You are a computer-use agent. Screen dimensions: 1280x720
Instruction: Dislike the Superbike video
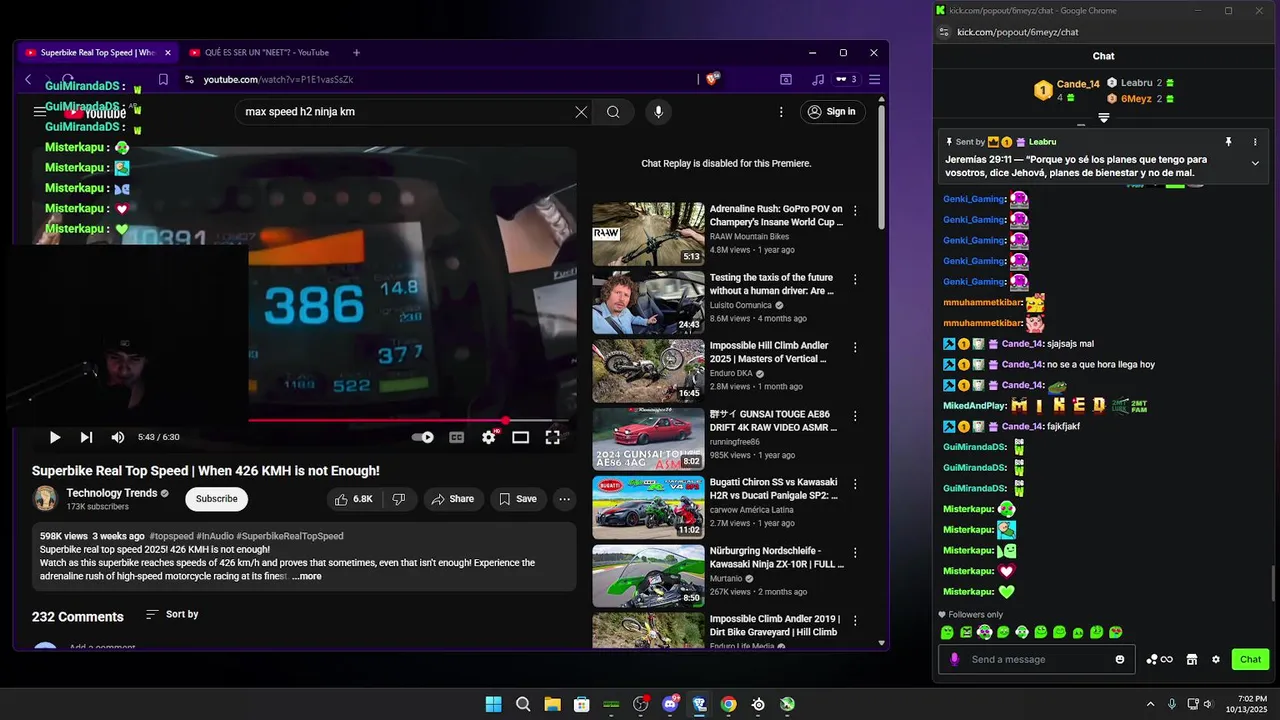point(398,499)
